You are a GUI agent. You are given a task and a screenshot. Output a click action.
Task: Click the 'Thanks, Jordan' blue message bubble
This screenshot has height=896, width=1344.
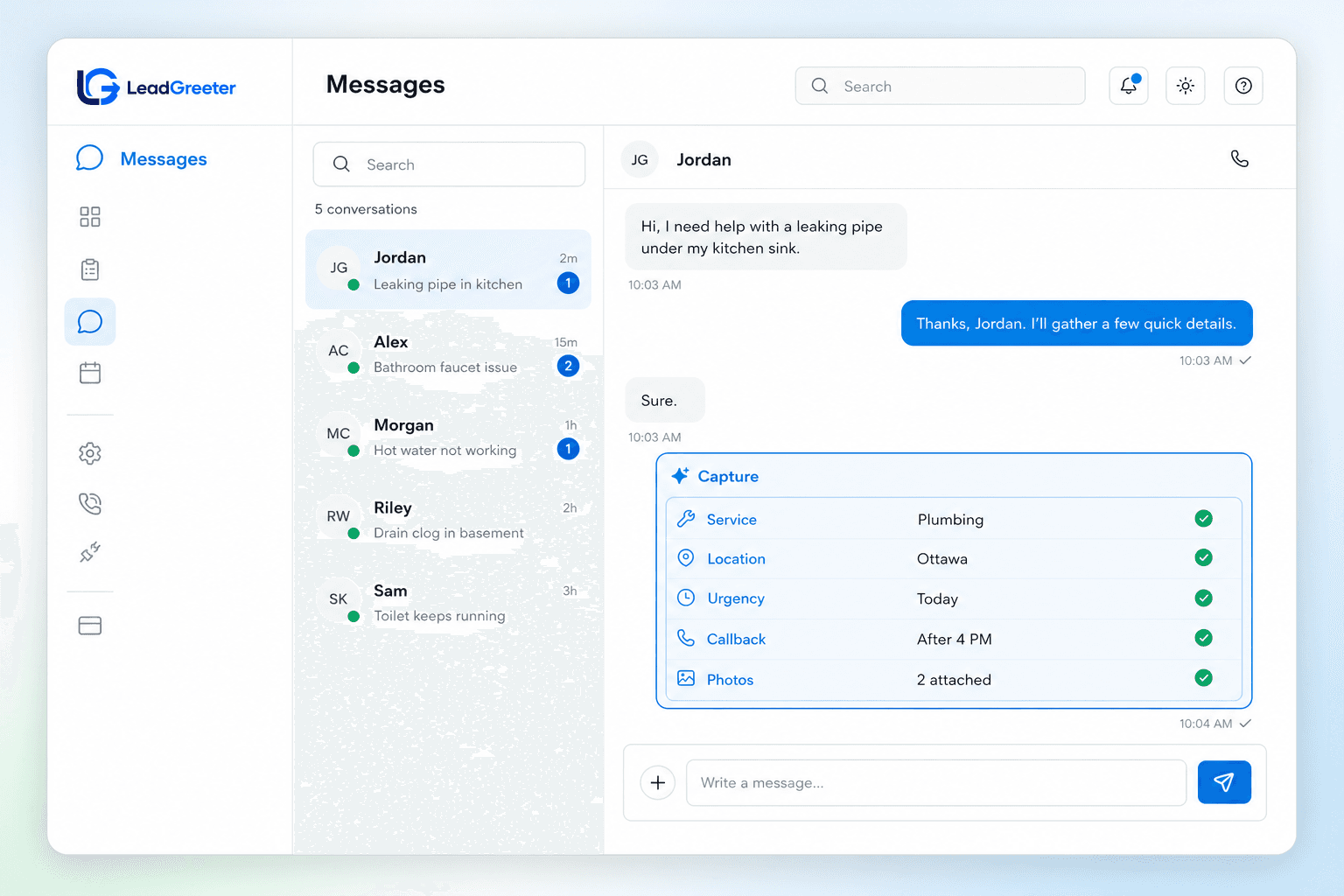1077,323
